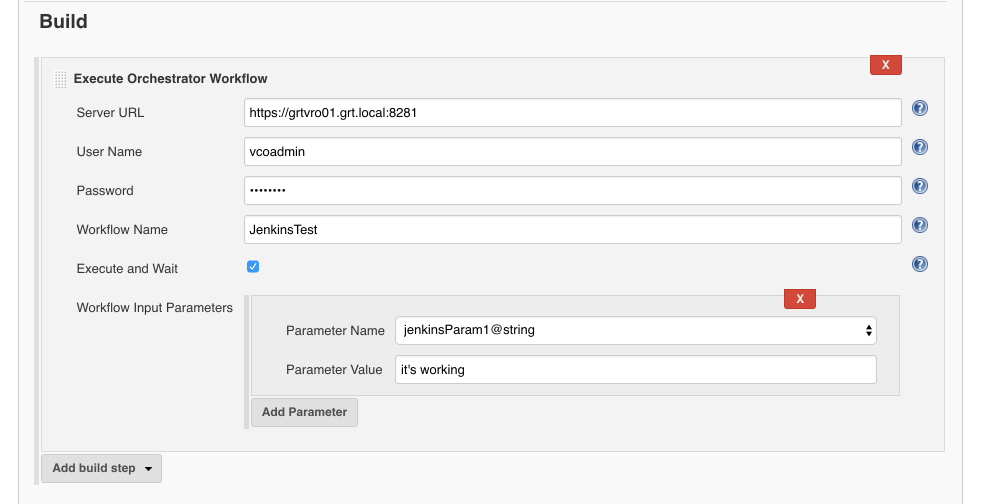Click the Server URL label
Screen dimensions: 982x504
(x=110, y=113)
